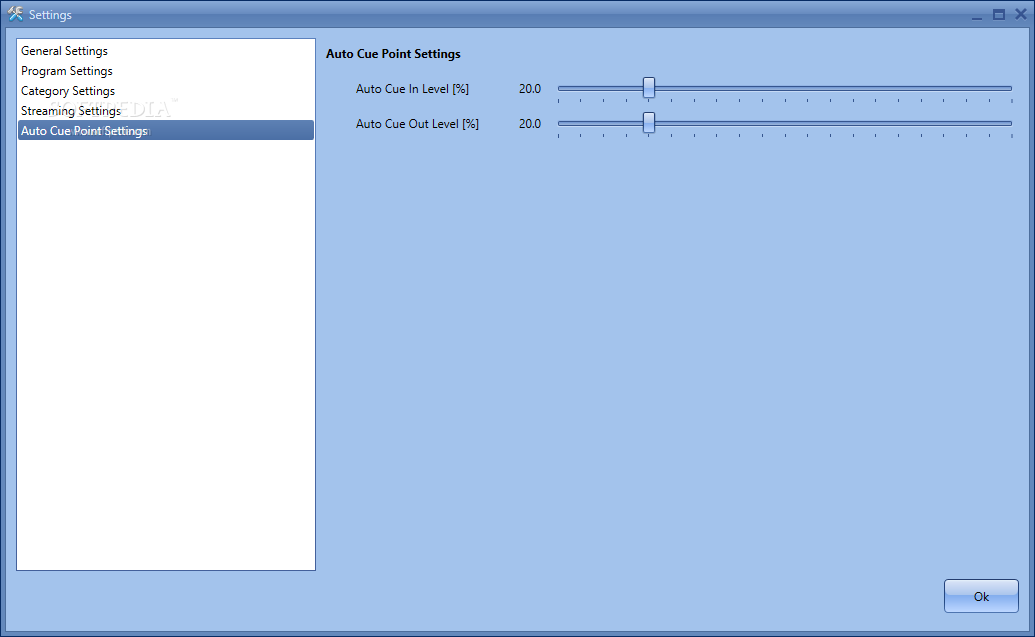Click the Auto Cue In Level 20.0 value
Screen dimensions: 1035x637
[x=529, y=88]
